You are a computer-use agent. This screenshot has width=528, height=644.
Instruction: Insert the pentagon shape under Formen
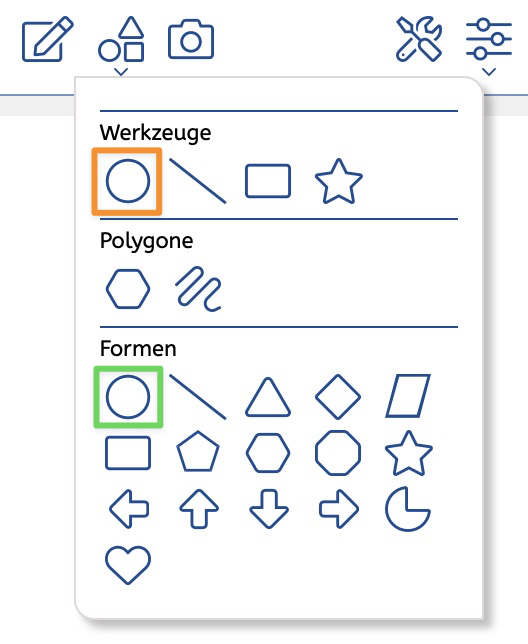198,451
